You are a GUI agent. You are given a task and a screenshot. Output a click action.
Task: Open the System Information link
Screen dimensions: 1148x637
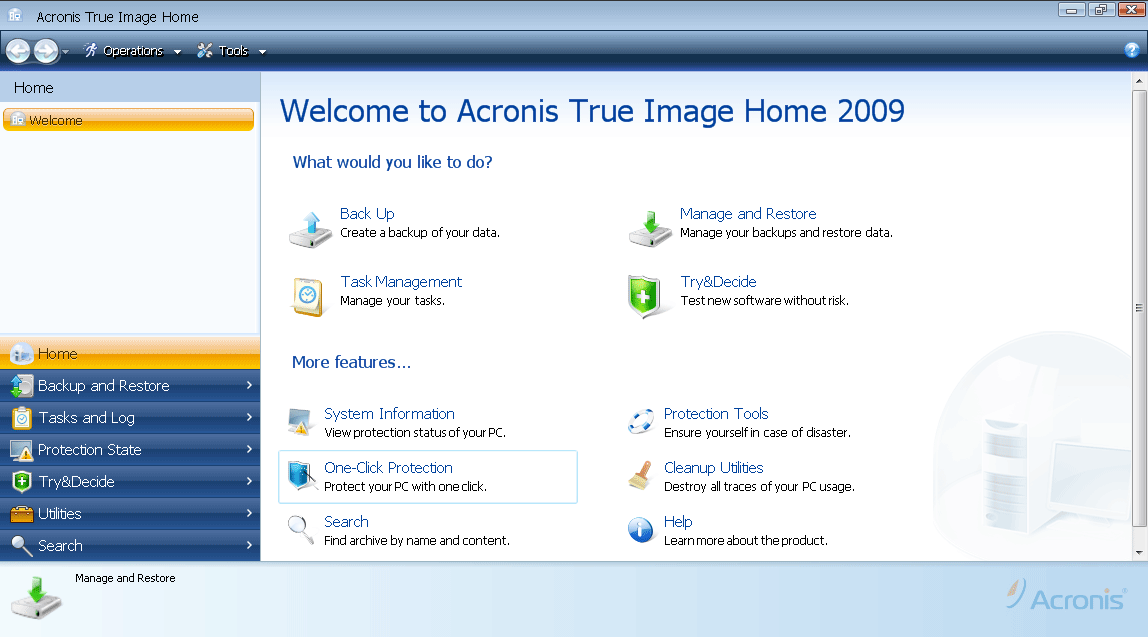(x=390, y=414)
